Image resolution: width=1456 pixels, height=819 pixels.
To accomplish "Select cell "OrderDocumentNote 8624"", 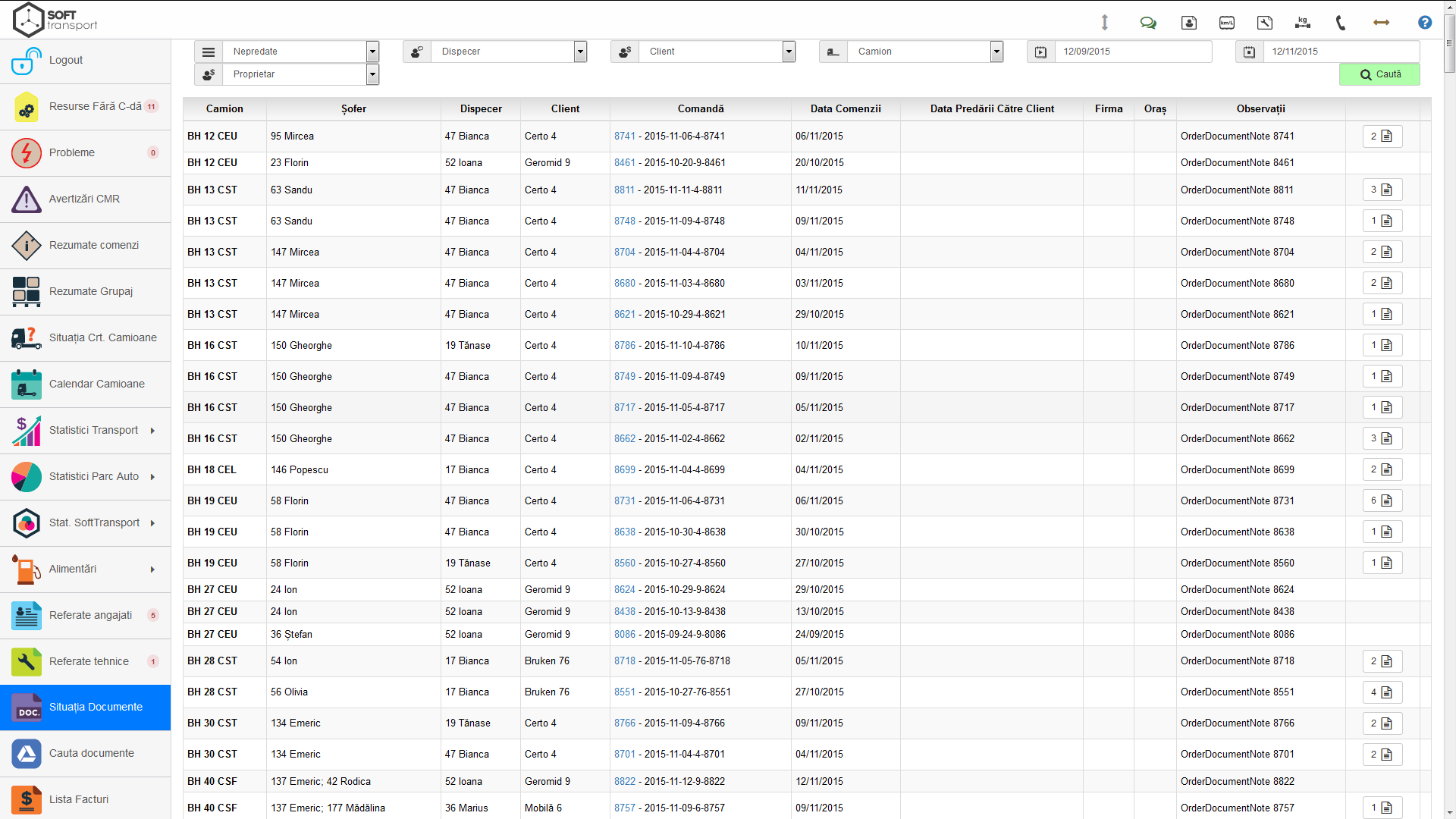I will 1260,590.
